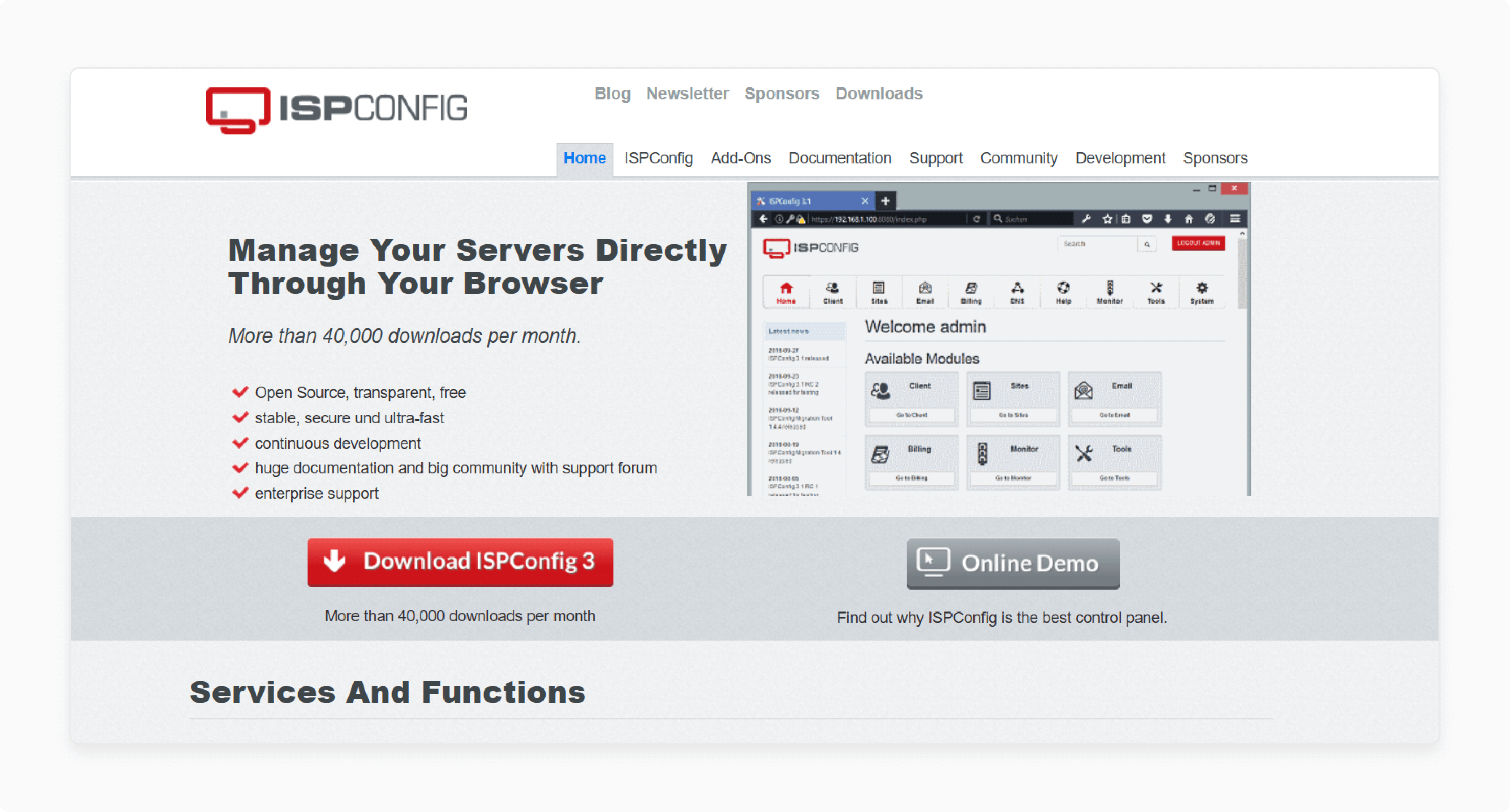This screenshot has height=812, width=1510.
Task: Click the Monitor module card icon under Available Modules
Action: 982,454
